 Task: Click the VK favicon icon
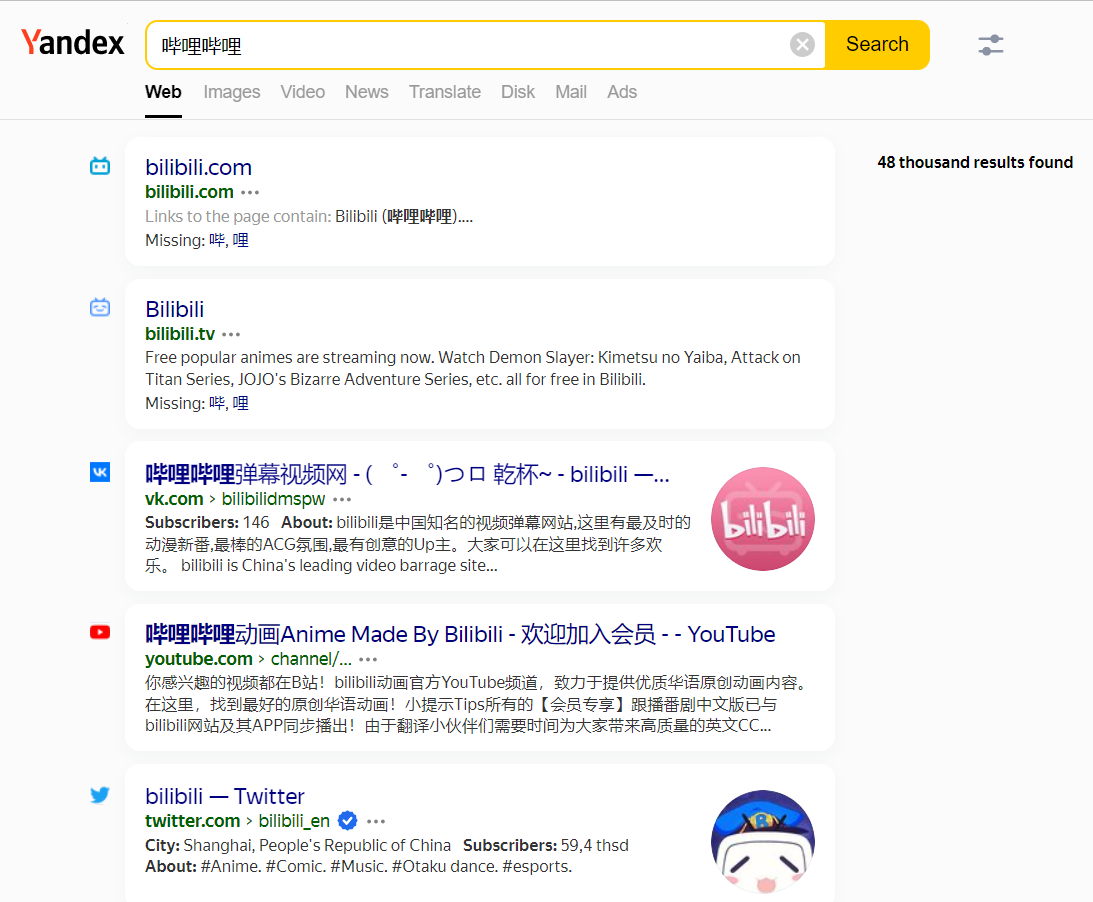(100, 472)
